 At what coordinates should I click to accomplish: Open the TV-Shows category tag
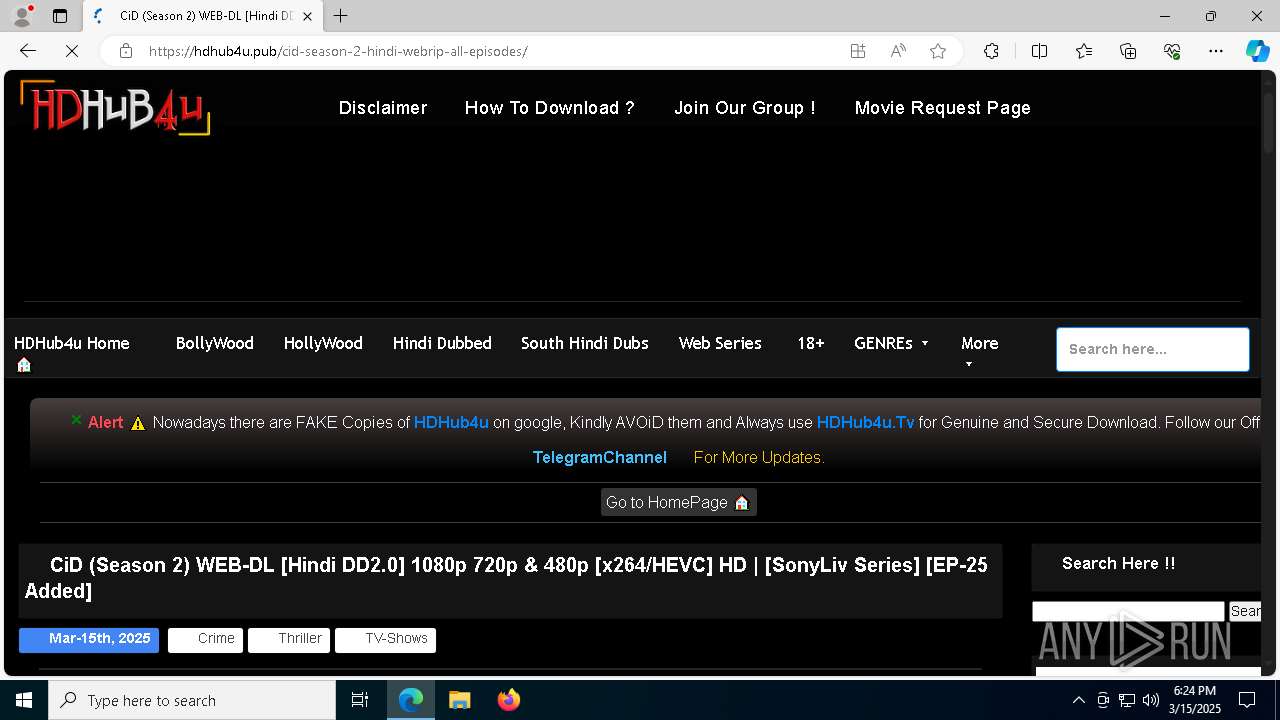click(385, 639)
